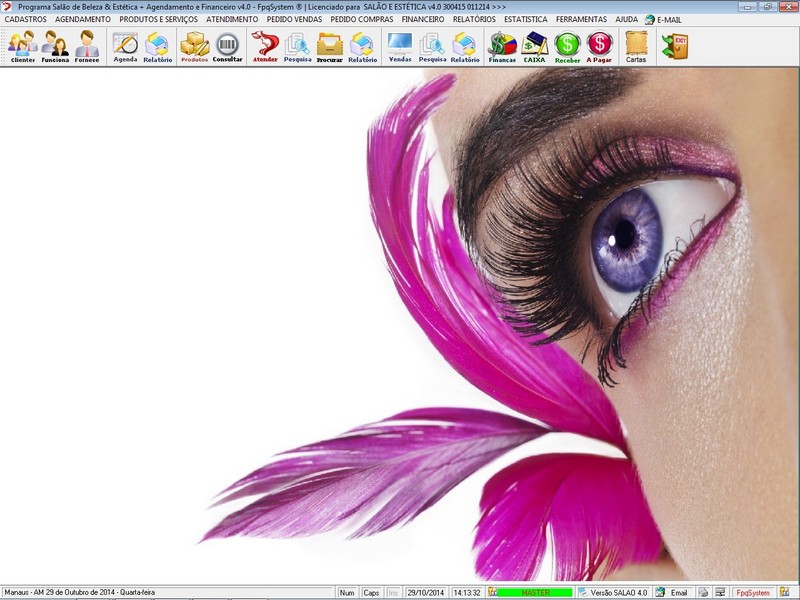Open the A Pagar bills icon

[599, 46]
